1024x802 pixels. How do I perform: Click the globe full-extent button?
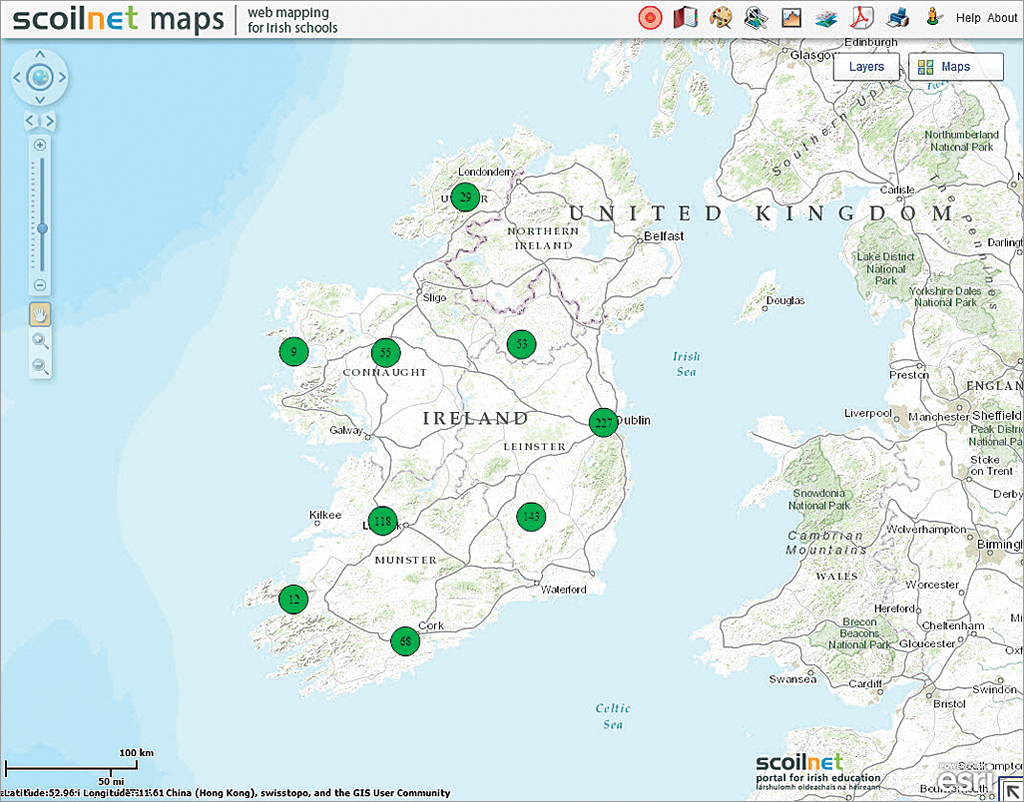coord(39,76)
